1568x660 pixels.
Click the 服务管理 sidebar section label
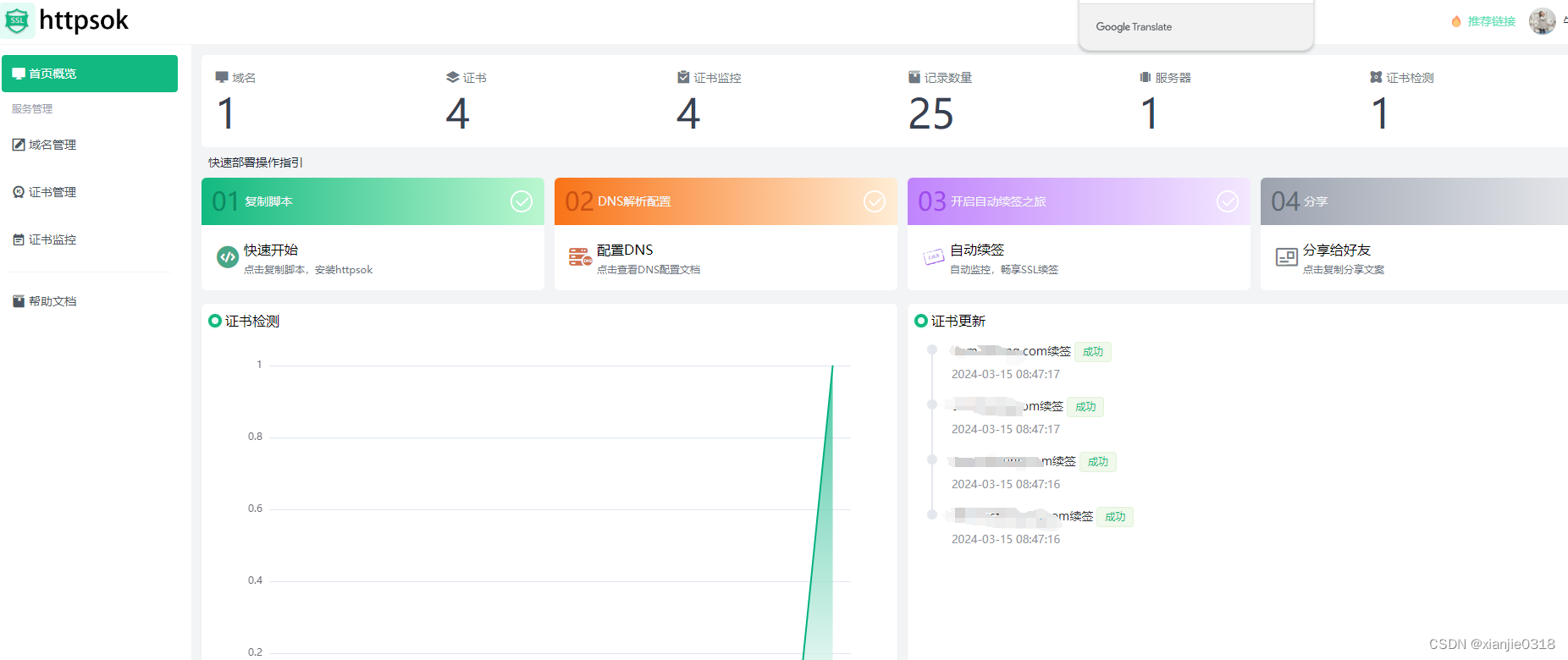[32, 109]
